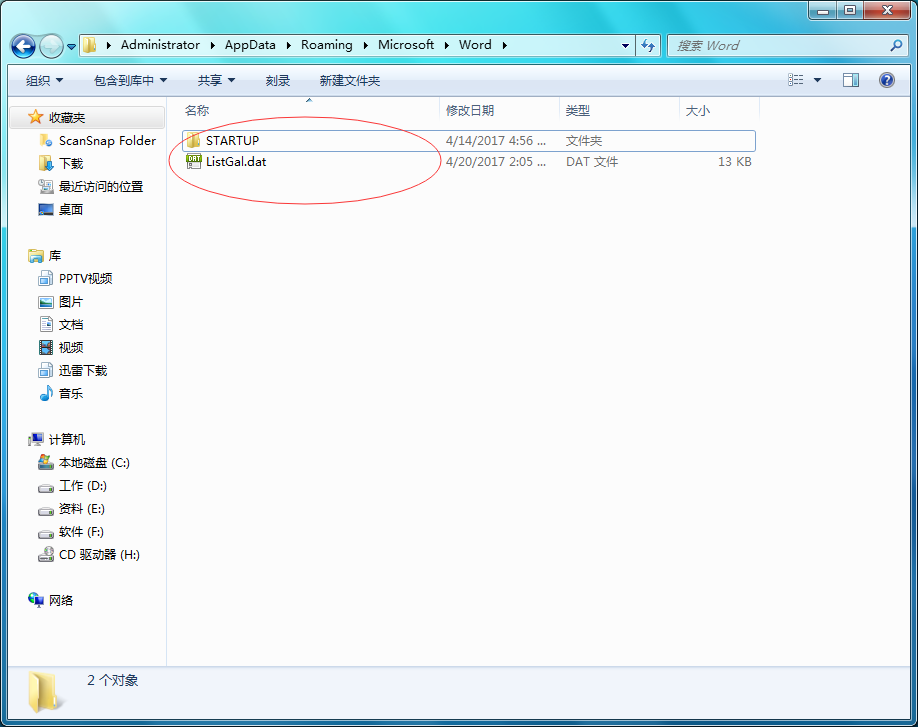The width and height of the screenshot is (918, 727).
Task: Open address bar history dropdown
Action: click(x=625, y=46)
